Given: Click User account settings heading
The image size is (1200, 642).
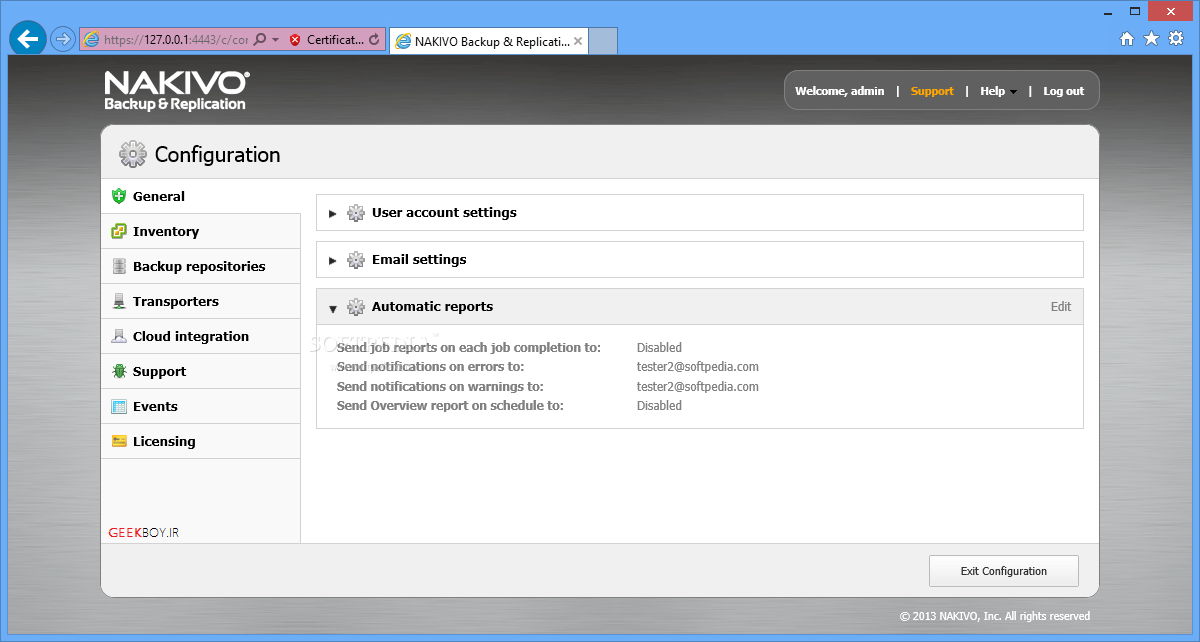Looking at the screenshot, I should [444, 213].
